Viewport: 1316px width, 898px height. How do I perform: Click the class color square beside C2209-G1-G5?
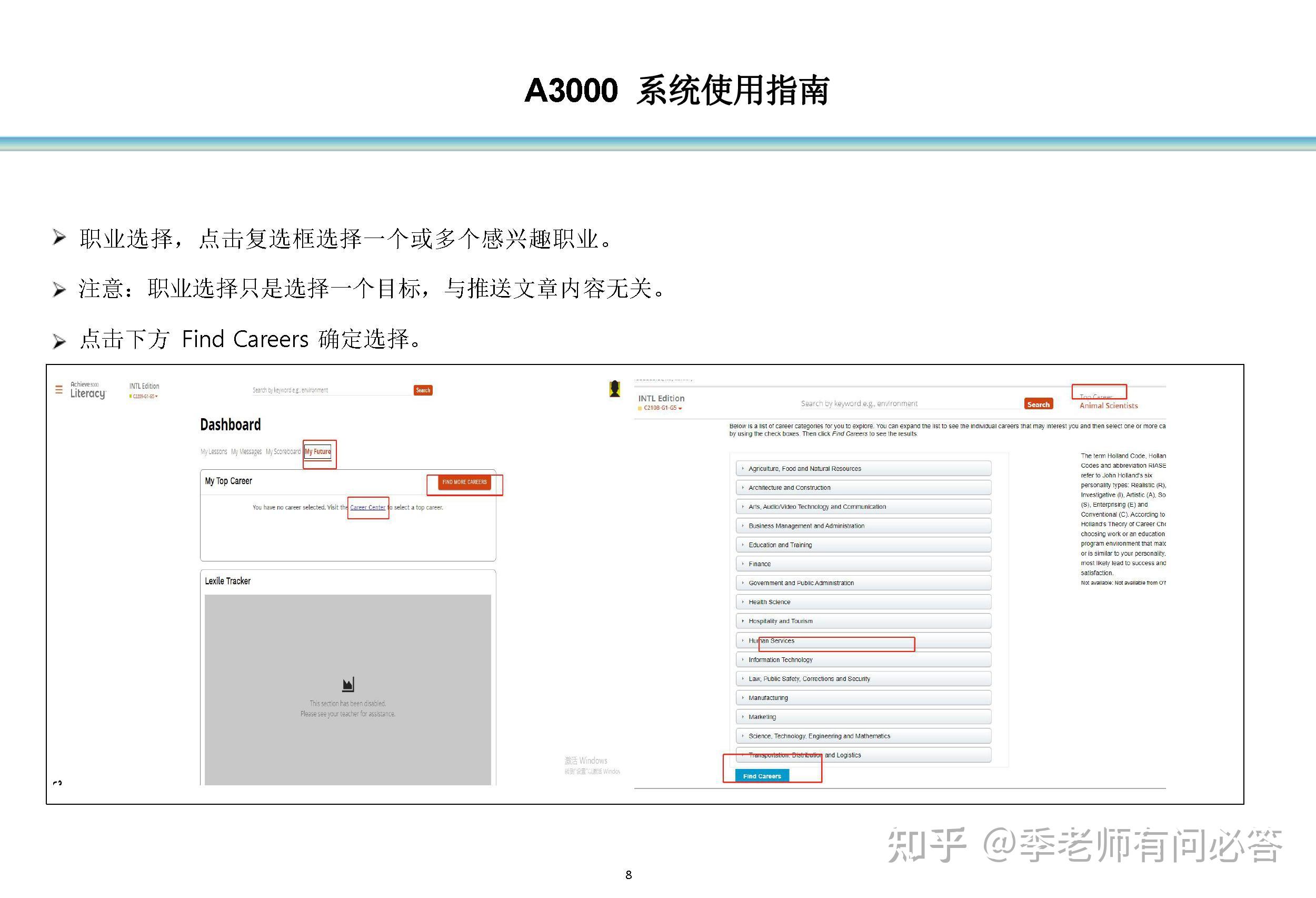coord(131,396)
